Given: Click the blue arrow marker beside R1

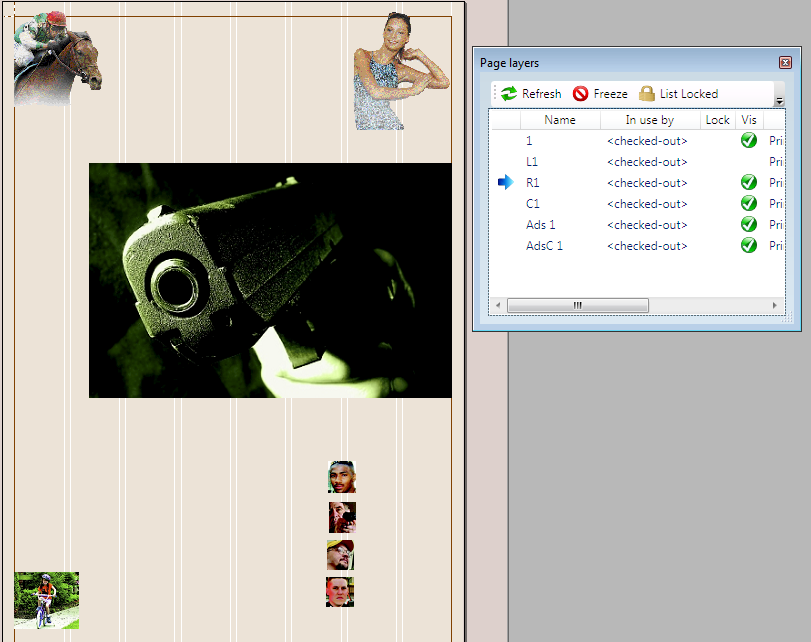Looking at the screenshot, I should 505,182.
